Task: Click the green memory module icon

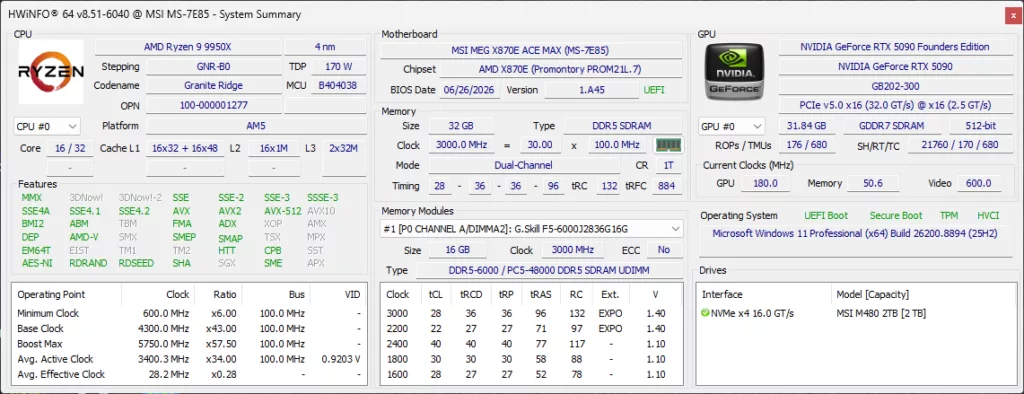Action: coord(668,145)
